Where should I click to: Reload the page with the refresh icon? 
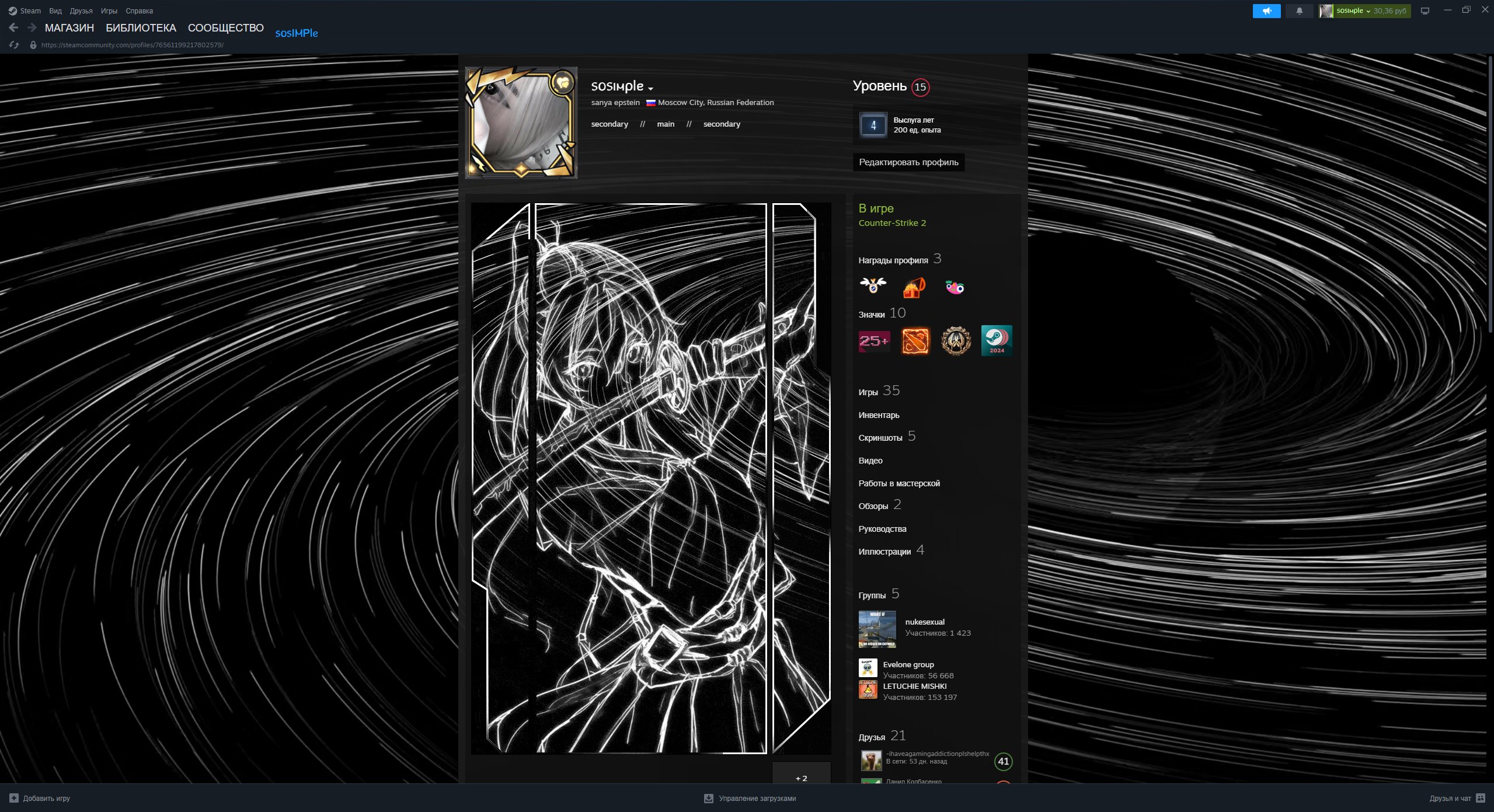click(14, 45)
